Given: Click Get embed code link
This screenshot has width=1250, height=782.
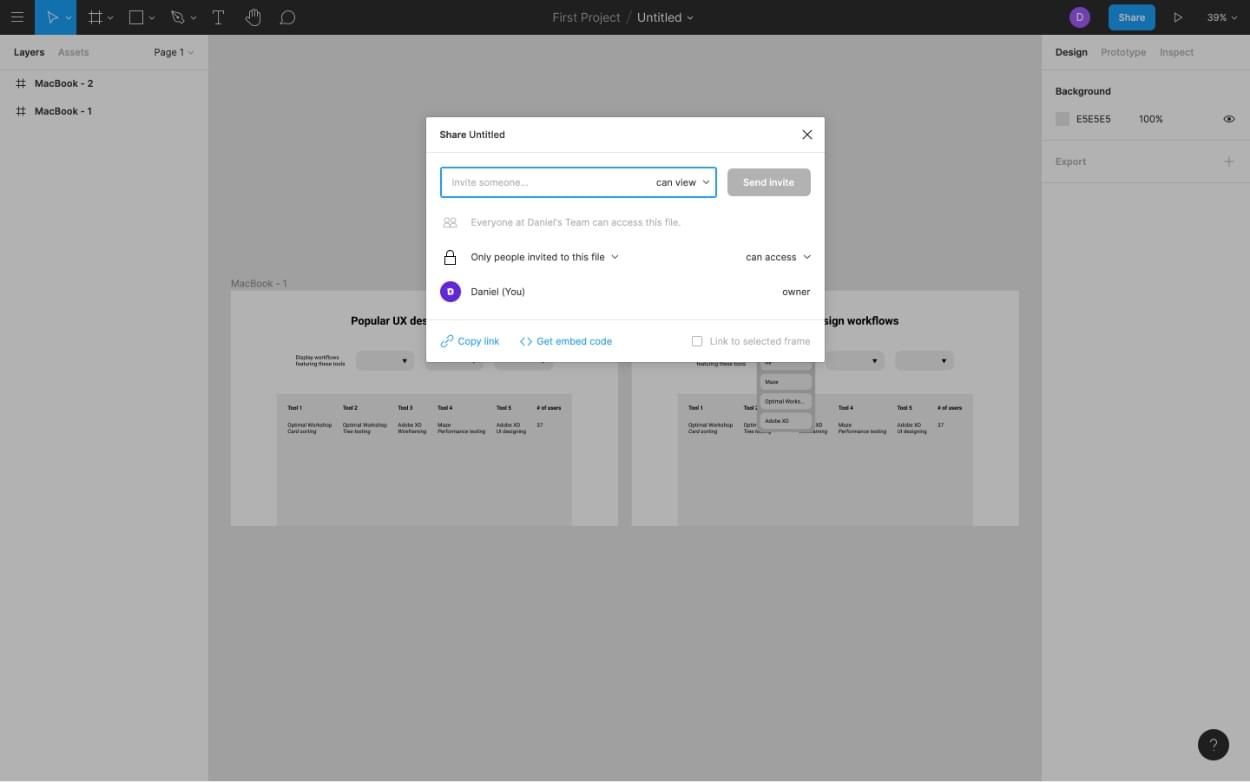Looking at the screenshot, I should (566, 341).
